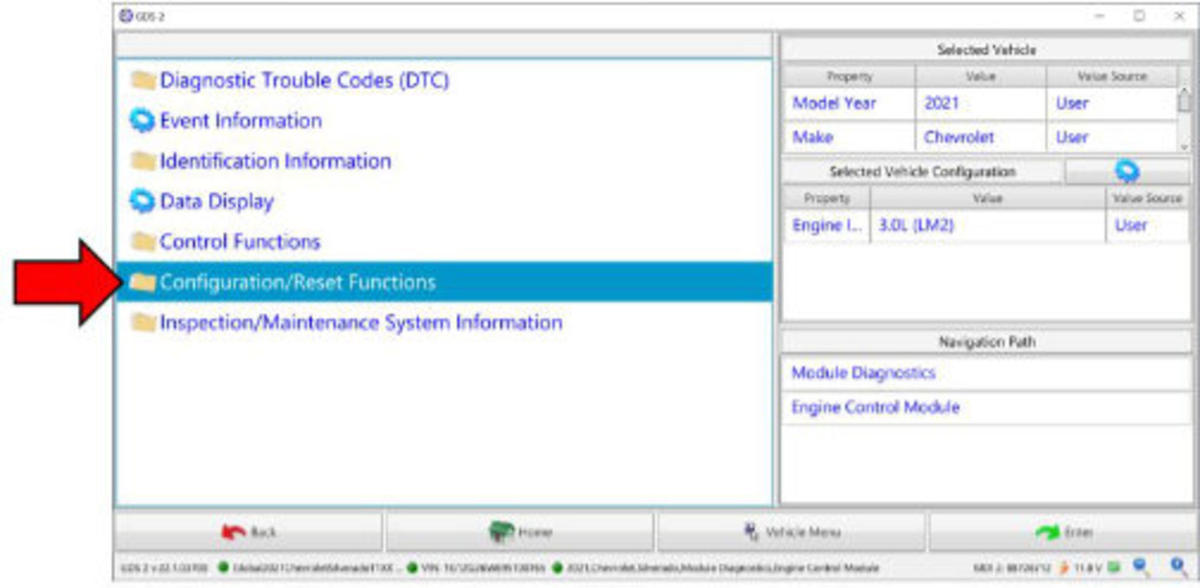The height and width of the screenshot is (588, 1200).
Task: Click the vehicle configuration gear button
Action: tap(1127, 172)
